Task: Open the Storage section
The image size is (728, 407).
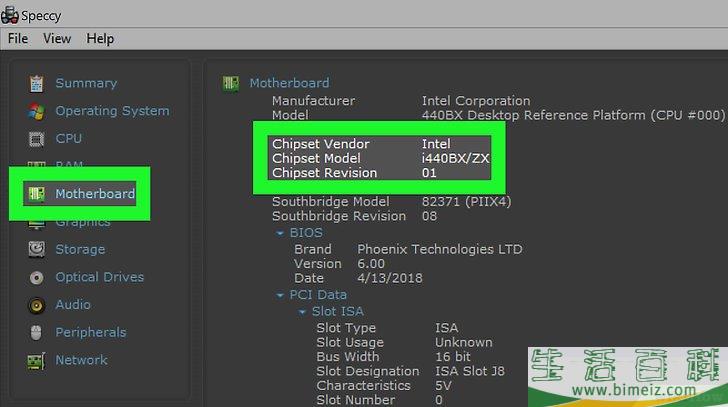Action: 80,249
